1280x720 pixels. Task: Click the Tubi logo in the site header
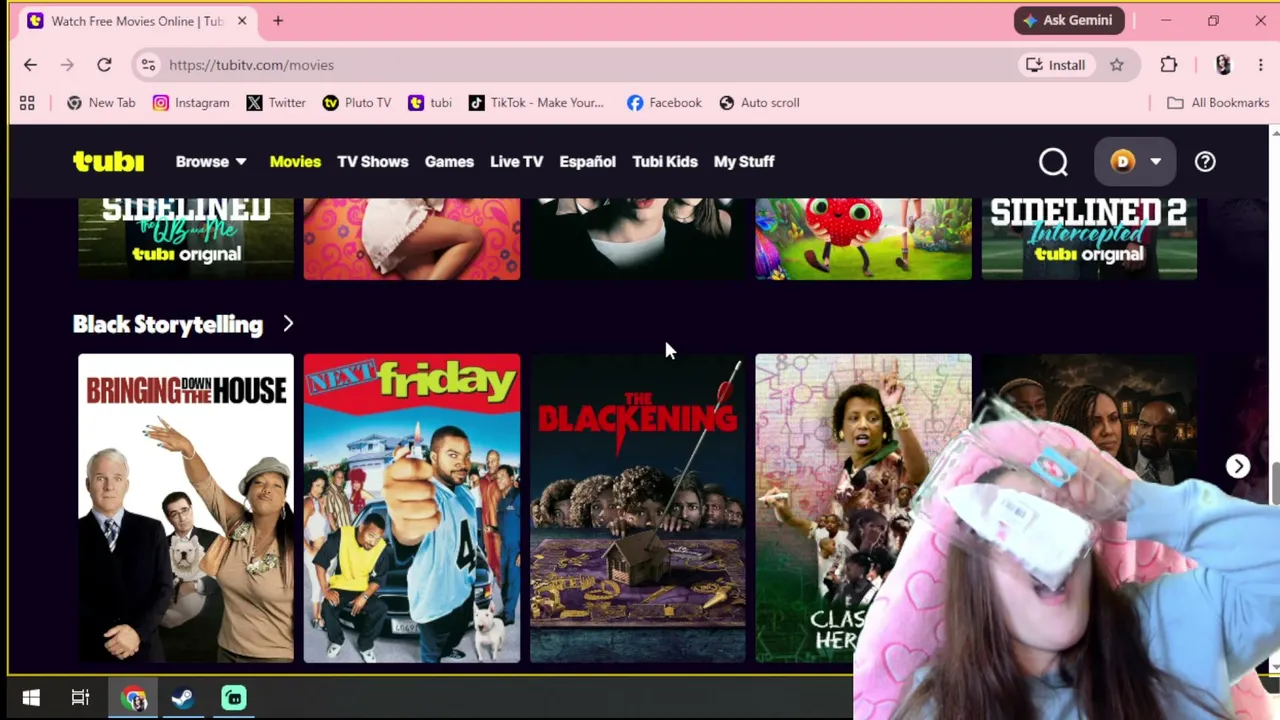[x=108, y=161]
